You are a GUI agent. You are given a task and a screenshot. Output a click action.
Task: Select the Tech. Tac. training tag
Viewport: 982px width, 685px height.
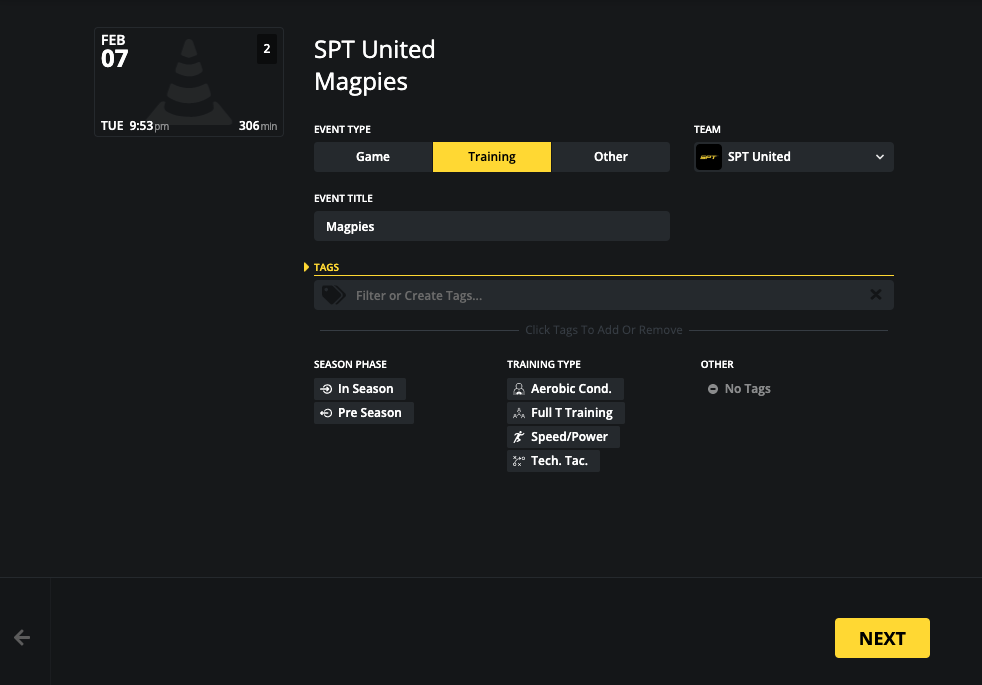tap(553, 460)
